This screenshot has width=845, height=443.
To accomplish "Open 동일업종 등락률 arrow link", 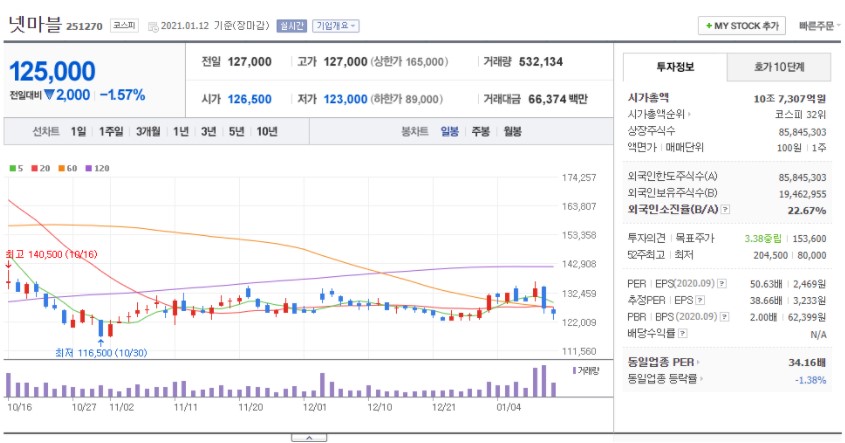I will [701, 379].
